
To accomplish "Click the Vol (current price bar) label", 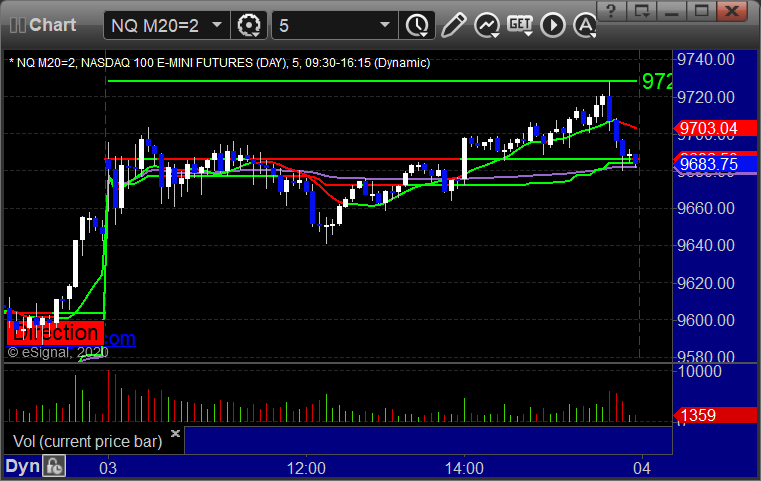I will [x=87, y=442].
